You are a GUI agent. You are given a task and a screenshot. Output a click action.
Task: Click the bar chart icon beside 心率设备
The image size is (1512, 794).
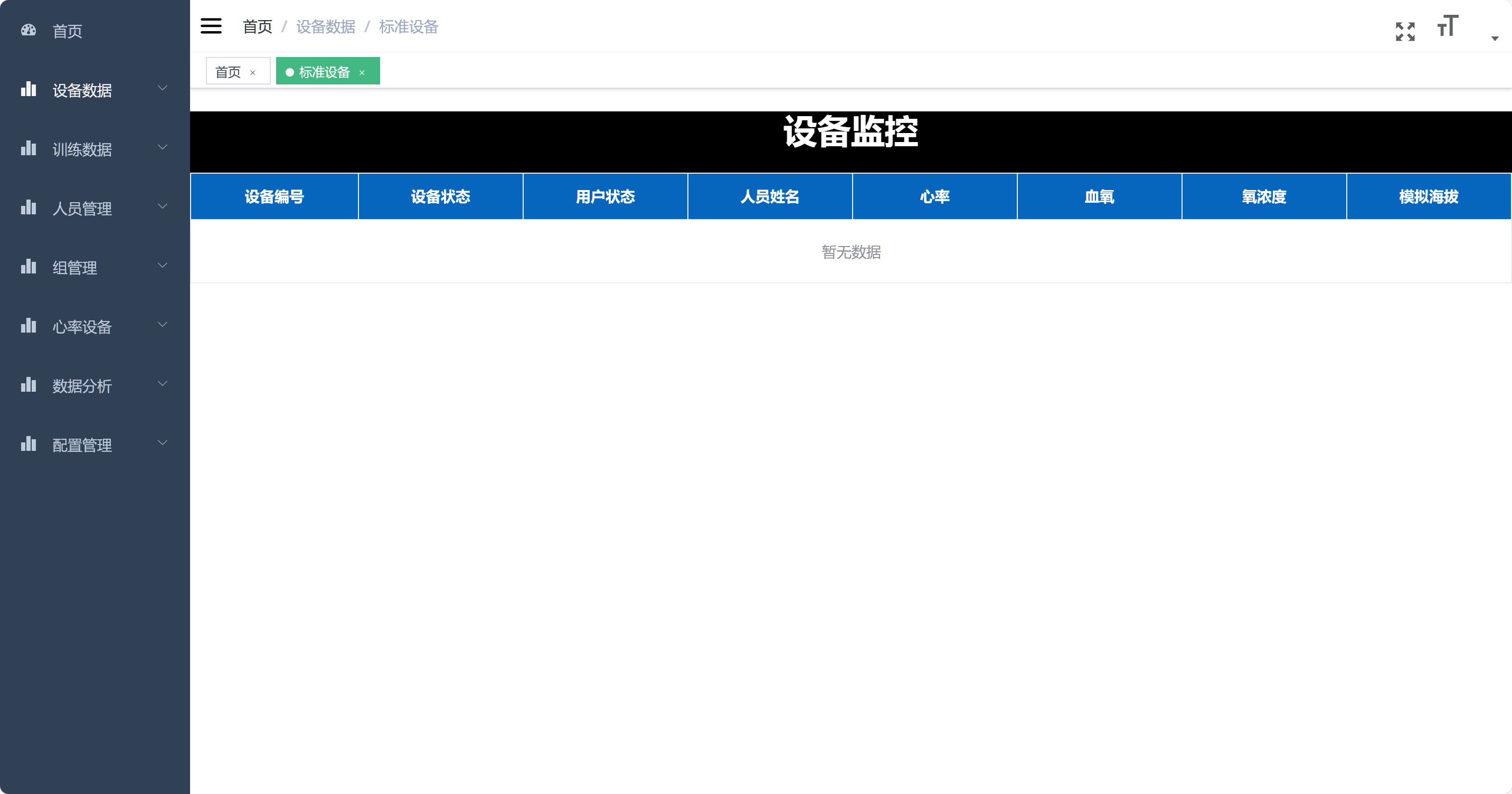click(x=28, y=326)
